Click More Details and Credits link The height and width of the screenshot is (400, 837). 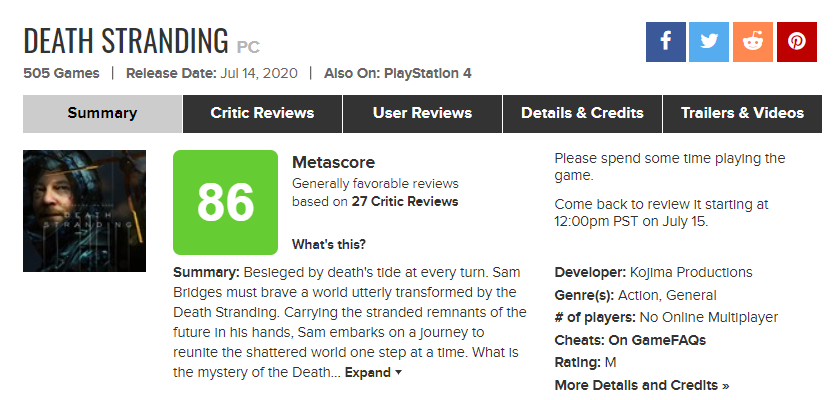(x=641, y=385)
